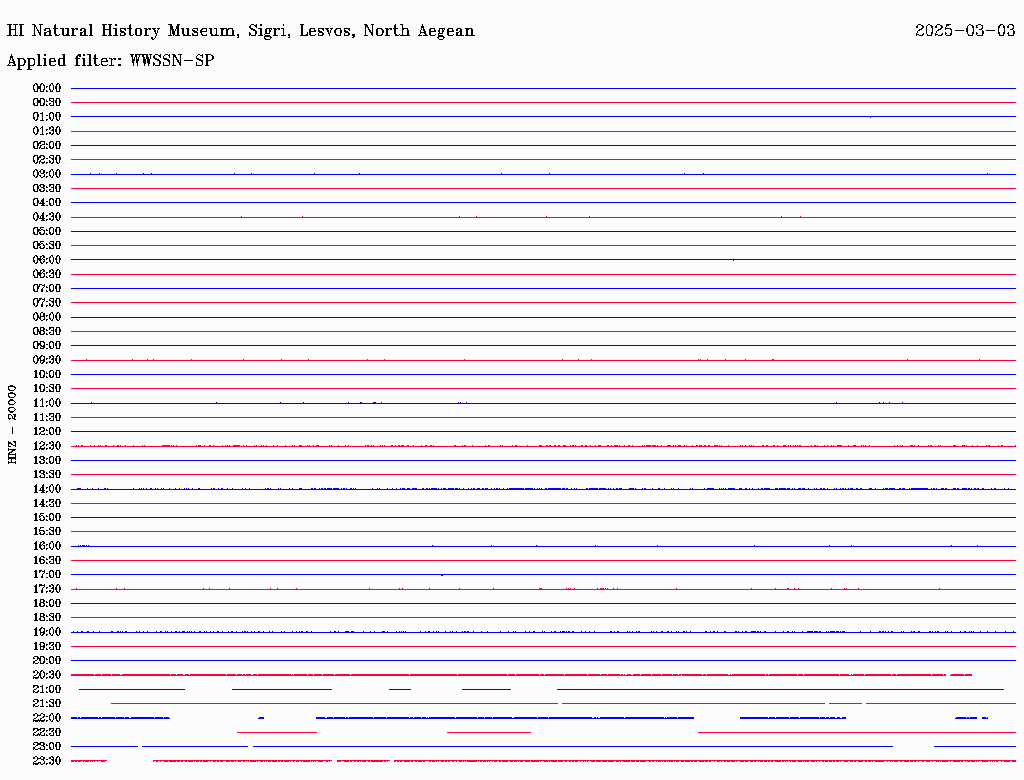1024x780 pixels.
Task: Select the 14:00 time label
Action: click(x=47, y=489)
